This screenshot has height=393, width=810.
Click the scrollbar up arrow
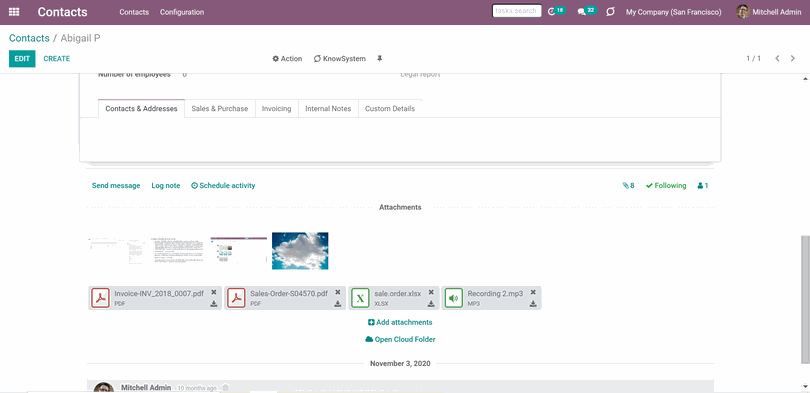coord(805,78)
